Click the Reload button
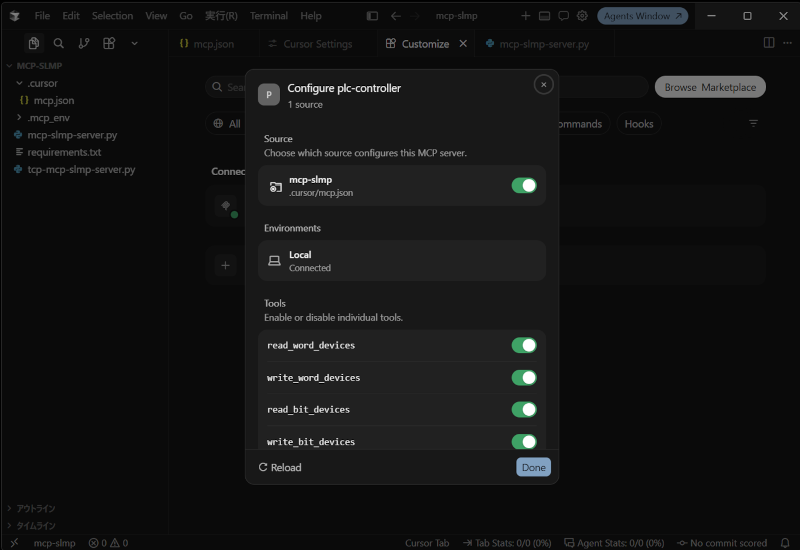The width and height of the screenshot is (800, 550). point(280,467)
